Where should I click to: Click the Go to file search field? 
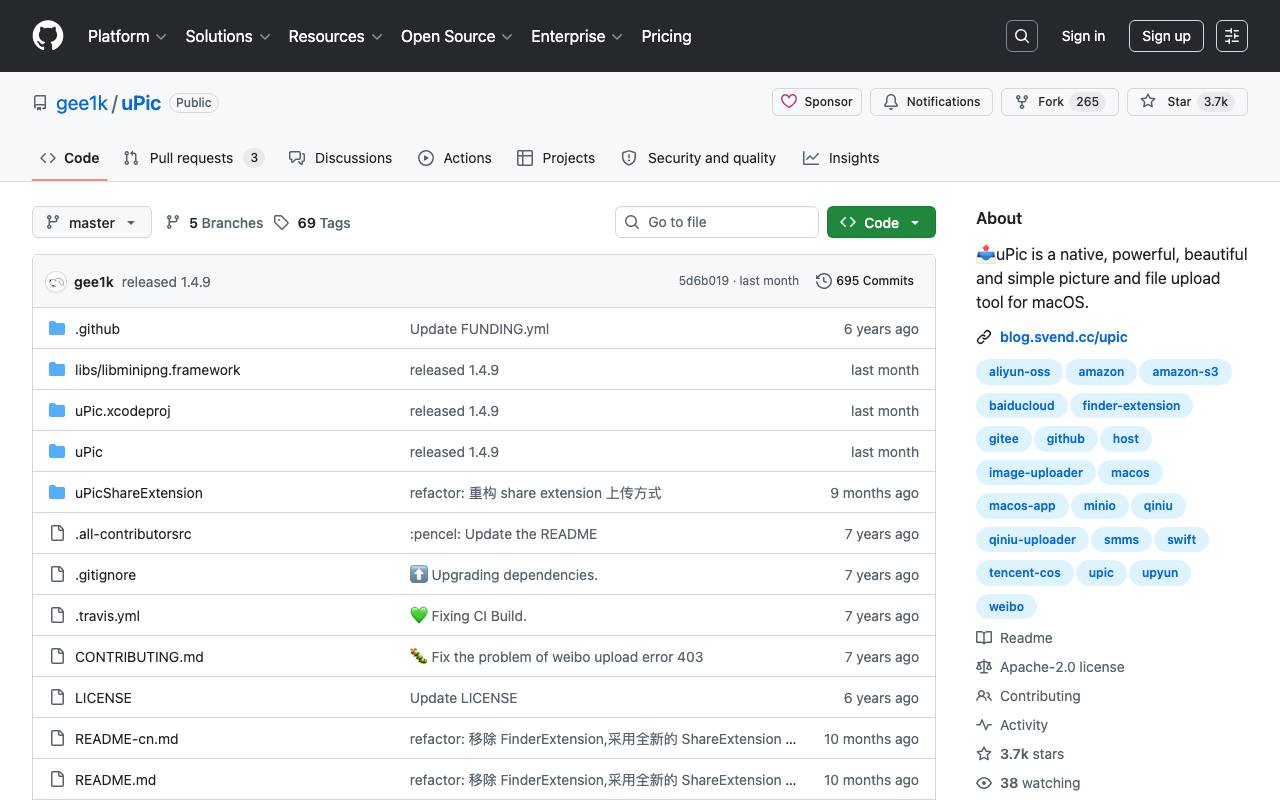point(717,222)
